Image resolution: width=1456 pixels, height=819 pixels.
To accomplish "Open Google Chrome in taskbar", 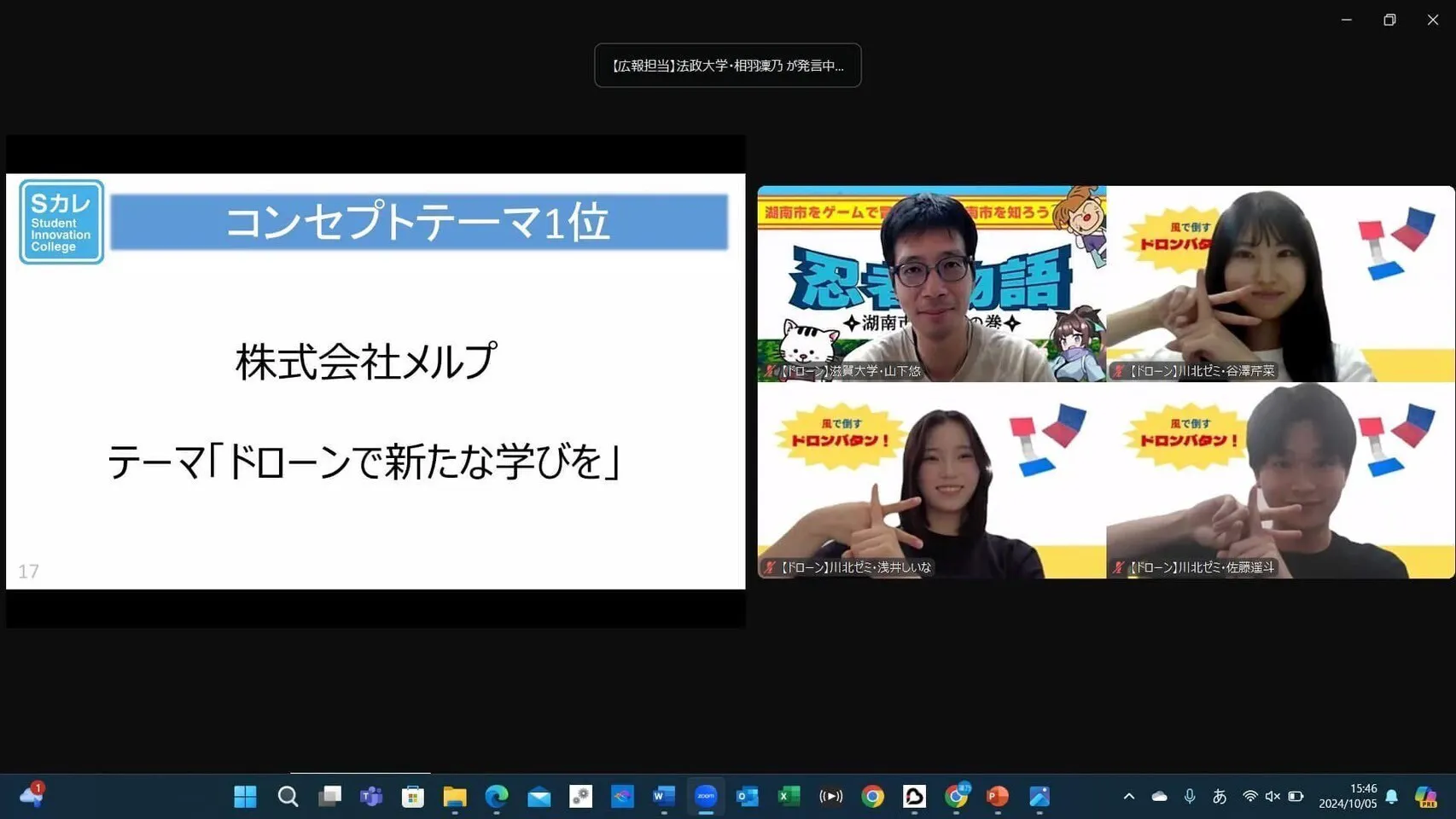I will pyautogui.click(x=872, y=796).
